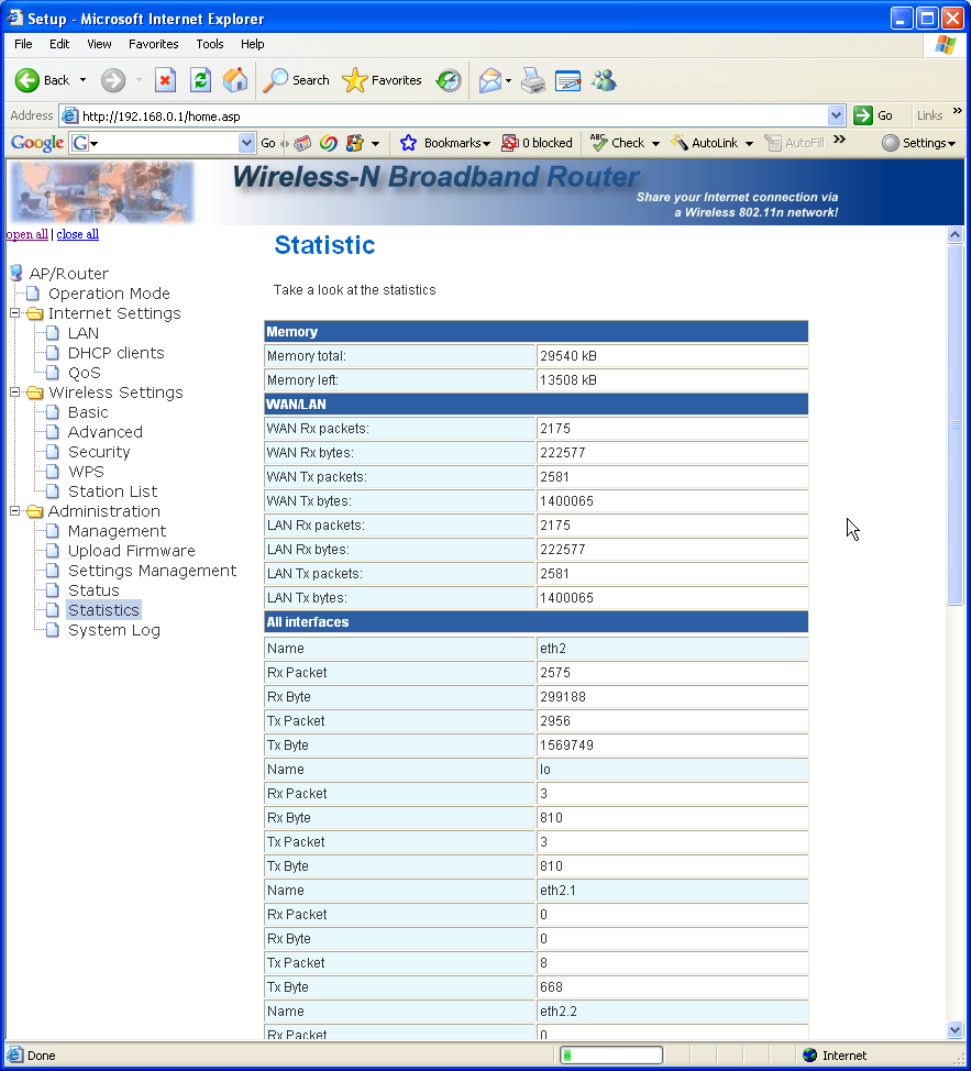
Task: Open the Back button history dropdown arrow
Action: pyautogui.click(x=83, y=80)
